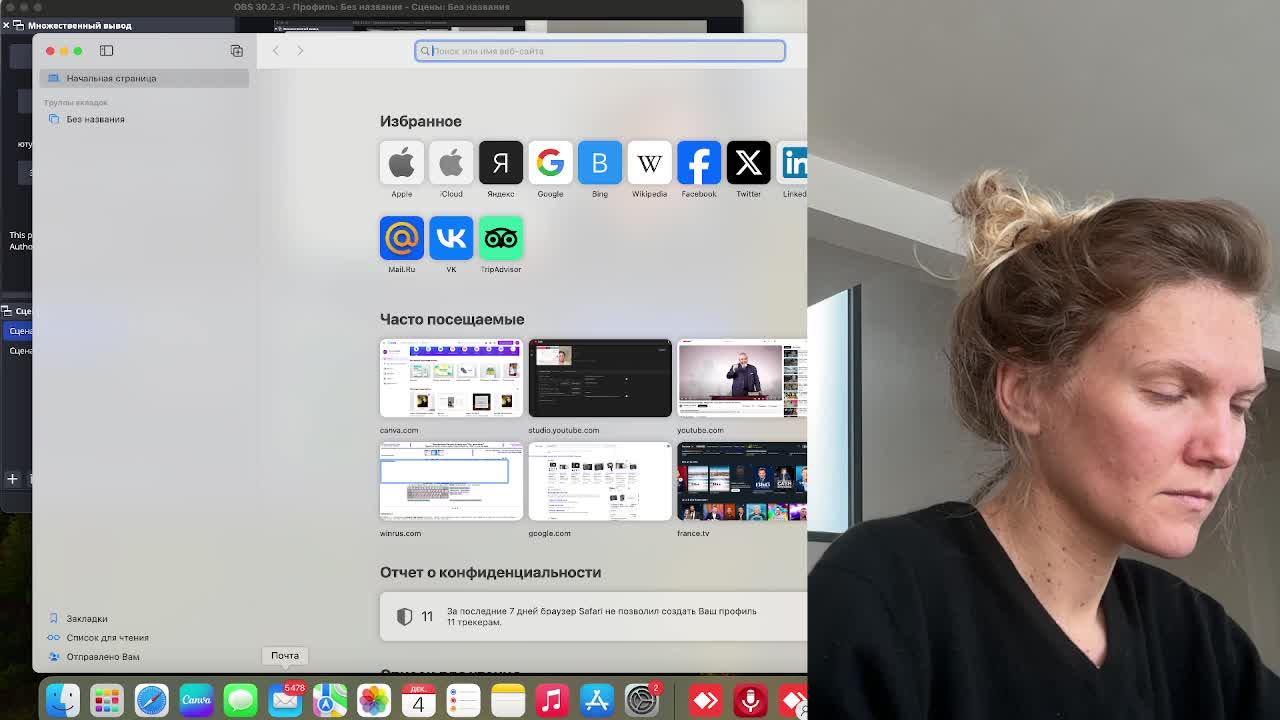The width and height of the screenshot is (1280, 720).
Task: Launch Canva from the Dock
Action: 196,700
